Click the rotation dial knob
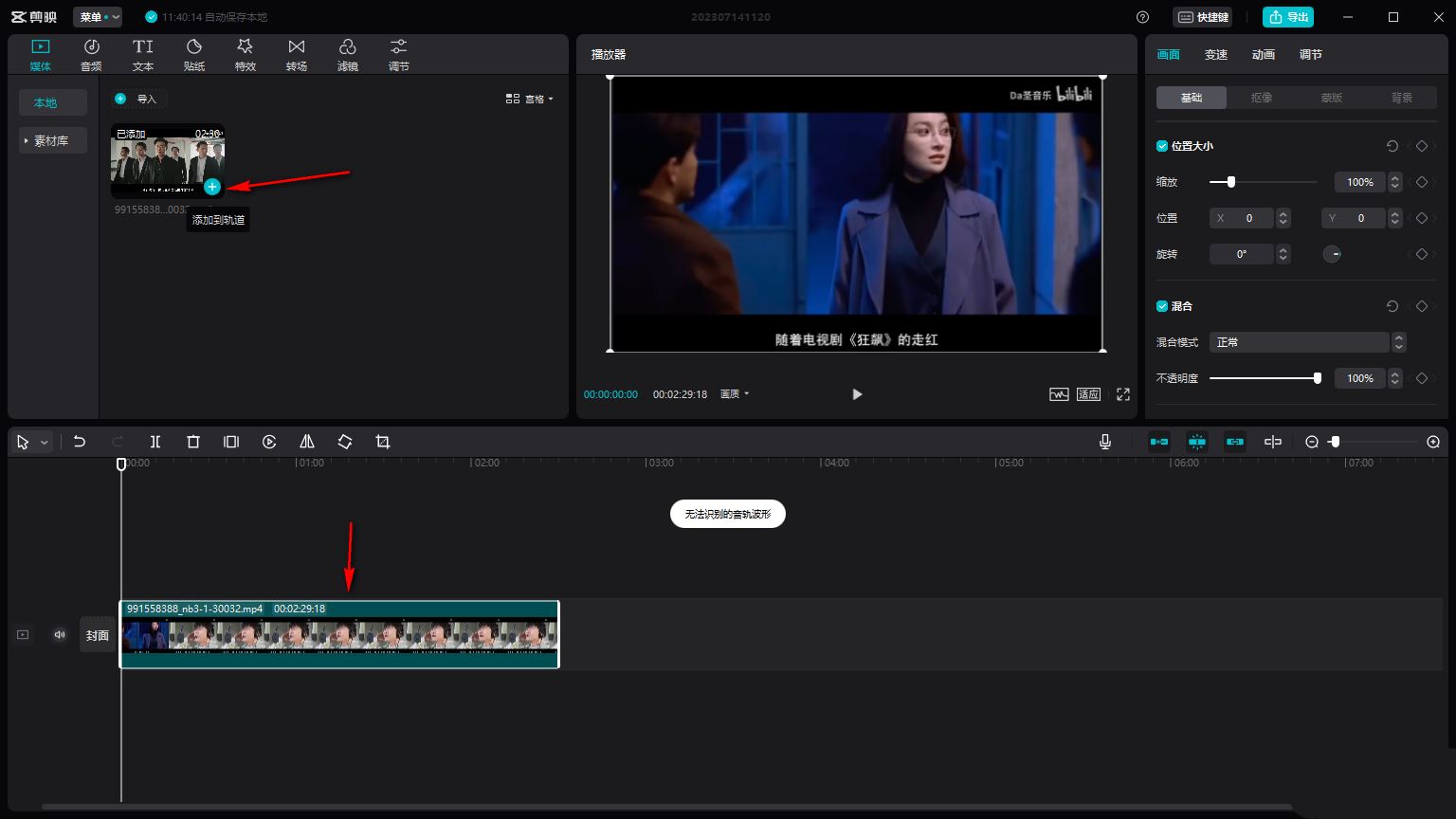The height and width of the screenshot is (819, 1456). (x=1332, y=254)
